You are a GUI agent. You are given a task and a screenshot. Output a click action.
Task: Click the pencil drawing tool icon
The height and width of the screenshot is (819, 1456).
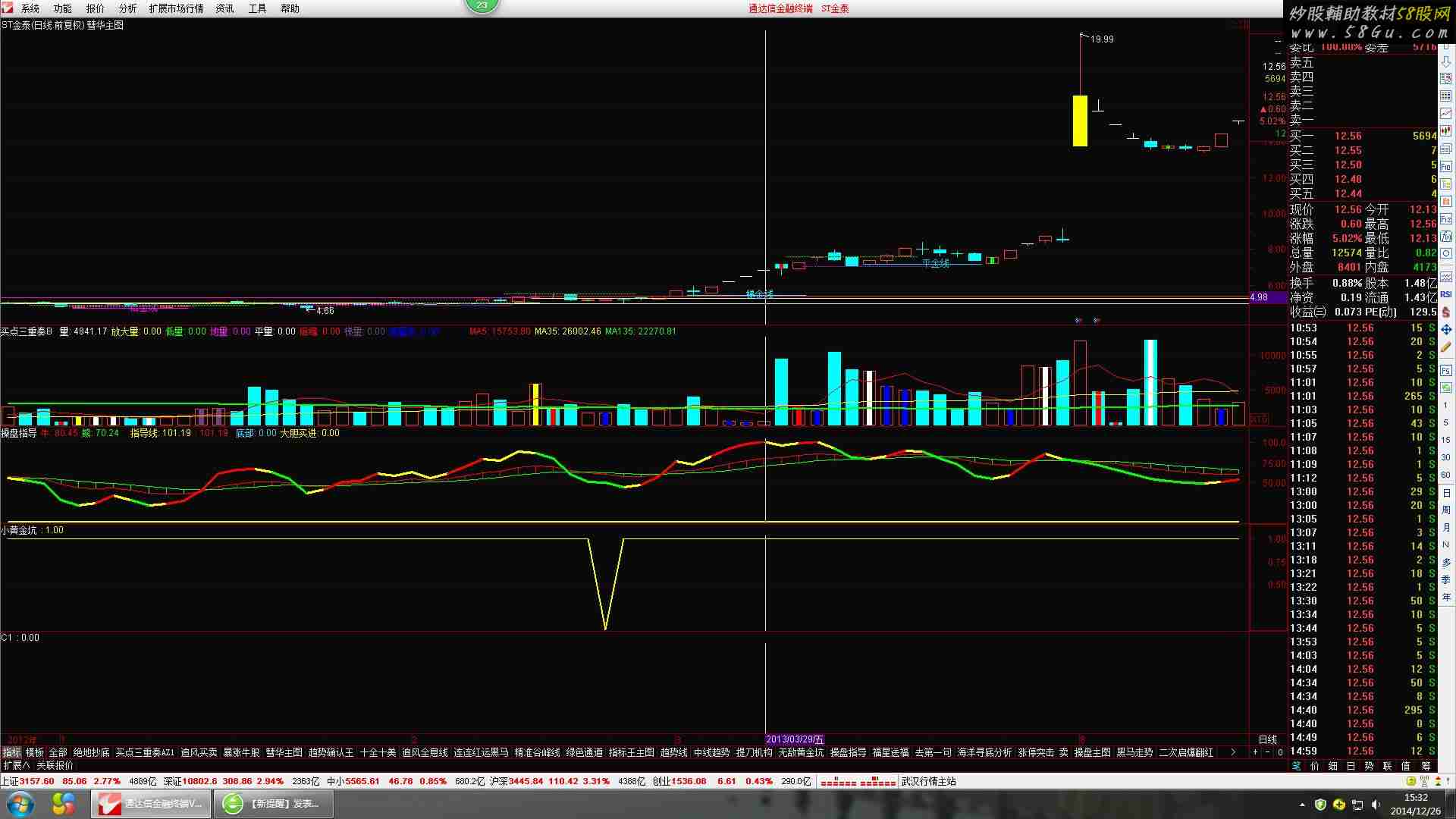1446,347
